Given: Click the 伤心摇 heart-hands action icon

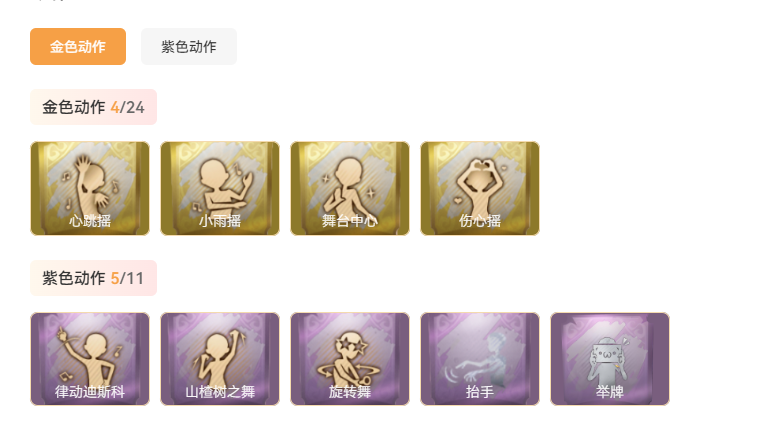Looking at the screenshot, I should [x=480, y=188].
